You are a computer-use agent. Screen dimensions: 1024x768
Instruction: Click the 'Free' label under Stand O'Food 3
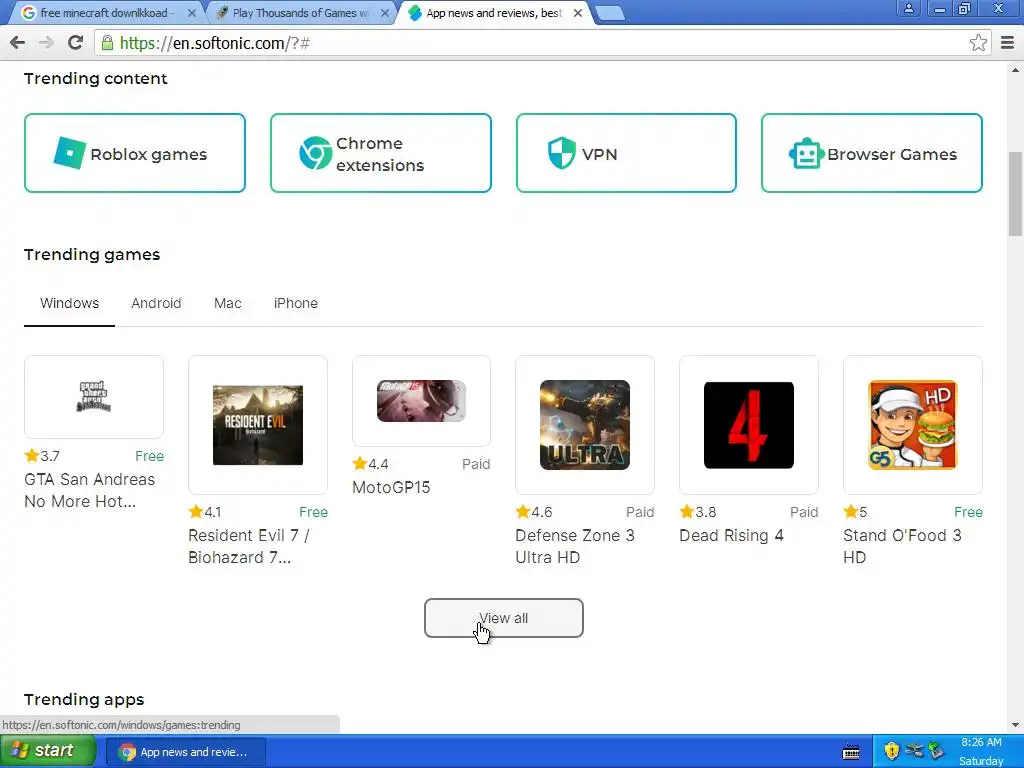coord(968,513)
